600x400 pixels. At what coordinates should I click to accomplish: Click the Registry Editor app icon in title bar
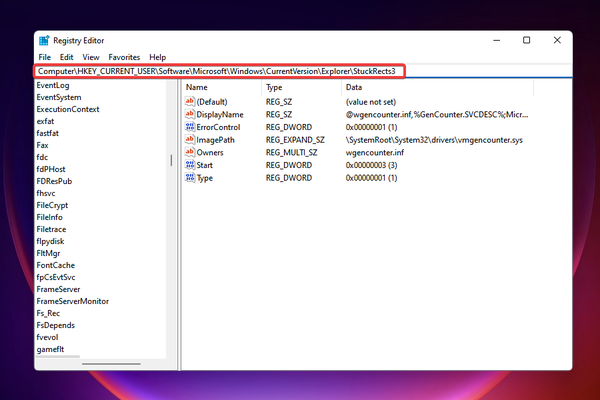pos(44,40)
